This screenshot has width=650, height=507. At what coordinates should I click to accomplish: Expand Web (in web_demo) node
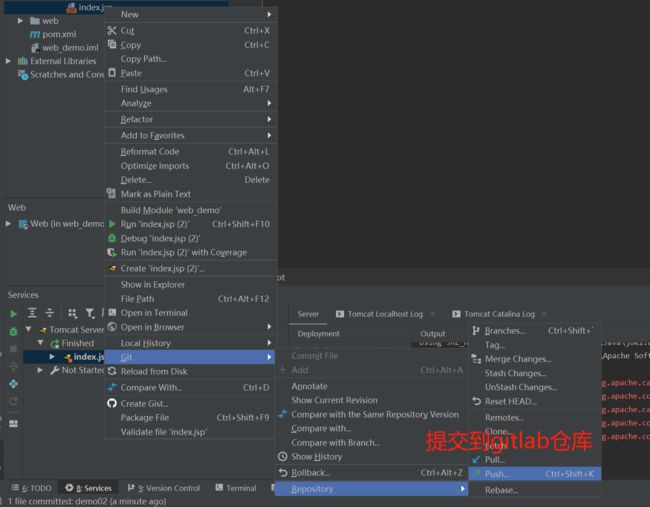point(8,223)
